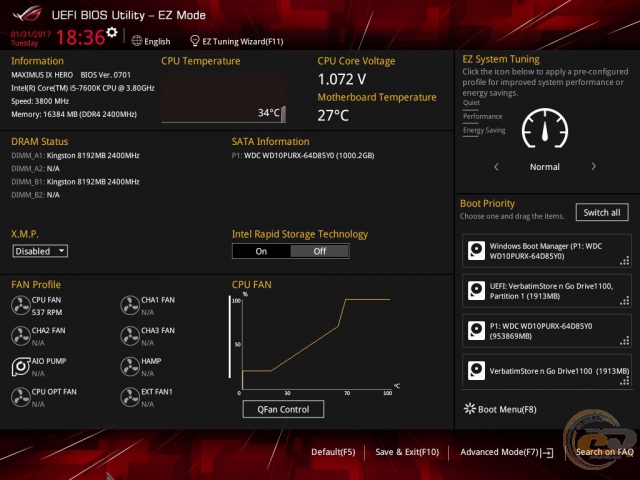Viewport: 640px width, 480px height.
Task: Click the HAMP fan icon
Action: tap(130, 367)
